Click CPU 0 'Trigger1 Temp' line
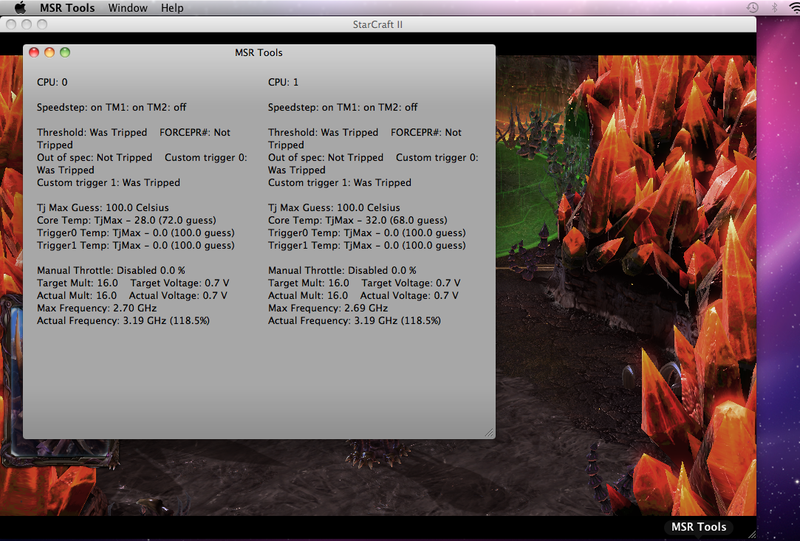This screenshot has width=800, height=541. point(136,245)
